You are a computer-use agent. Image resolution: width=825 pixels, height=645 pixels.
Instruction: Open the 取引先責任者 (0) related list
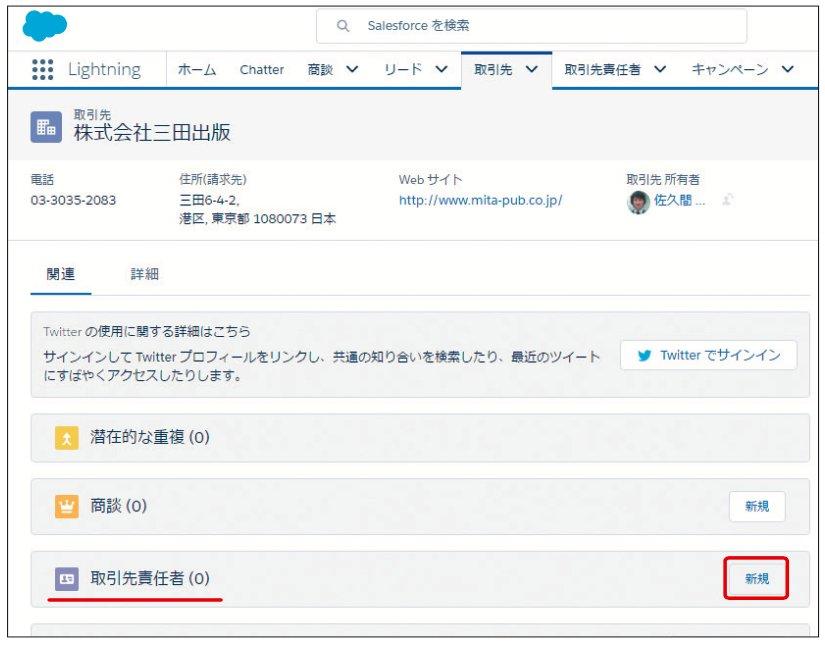tap(150, 579)
